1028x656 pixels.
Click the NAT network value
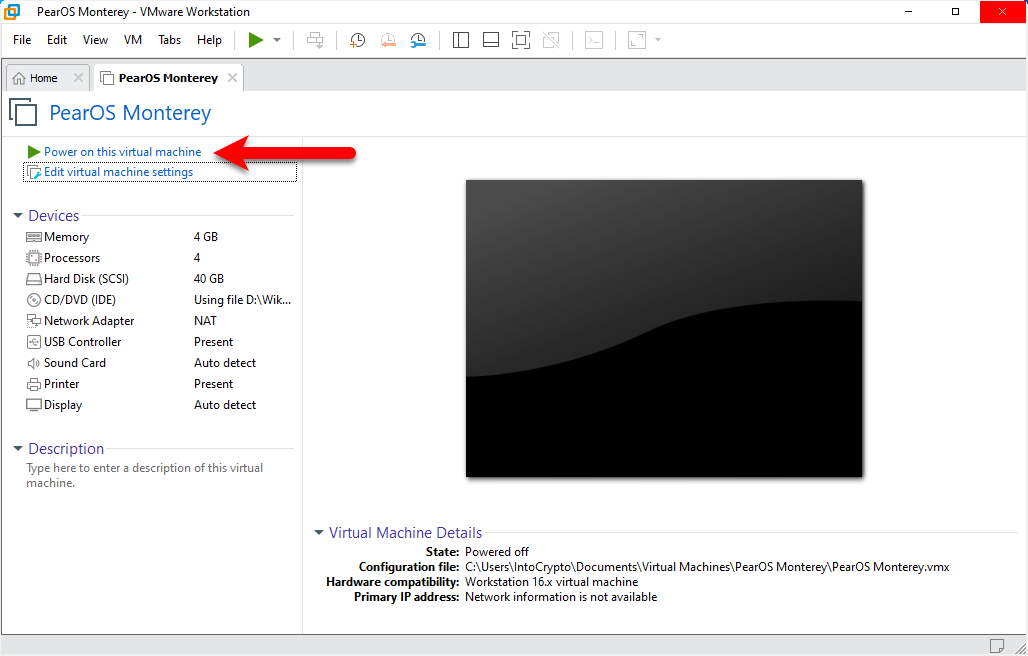pyautogui.click(x=205, y=320)
